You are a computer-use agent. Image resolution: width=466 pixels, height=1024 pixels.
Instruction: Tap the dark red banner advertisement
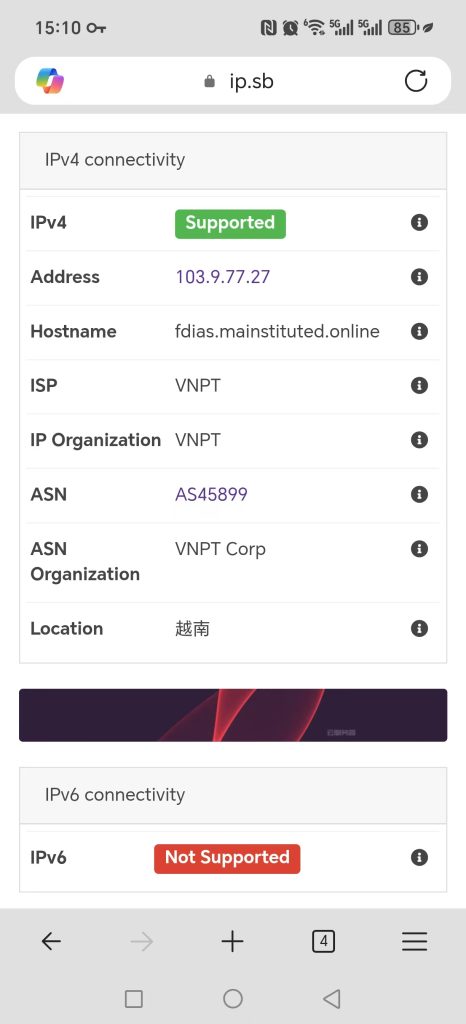point(233,715)
